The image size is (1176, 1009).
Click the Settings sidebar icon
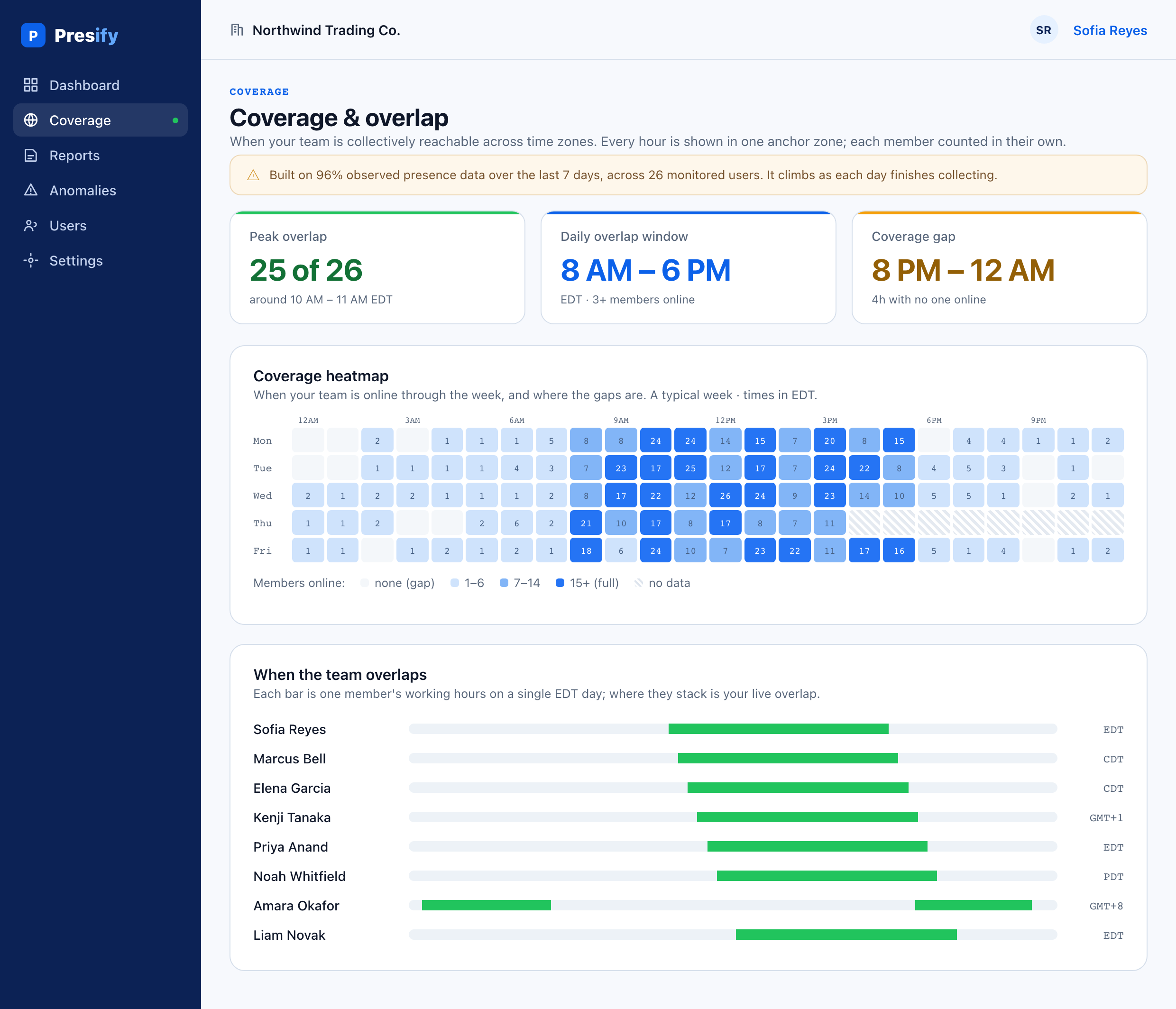pyautogui.click(x=31, y=260)
